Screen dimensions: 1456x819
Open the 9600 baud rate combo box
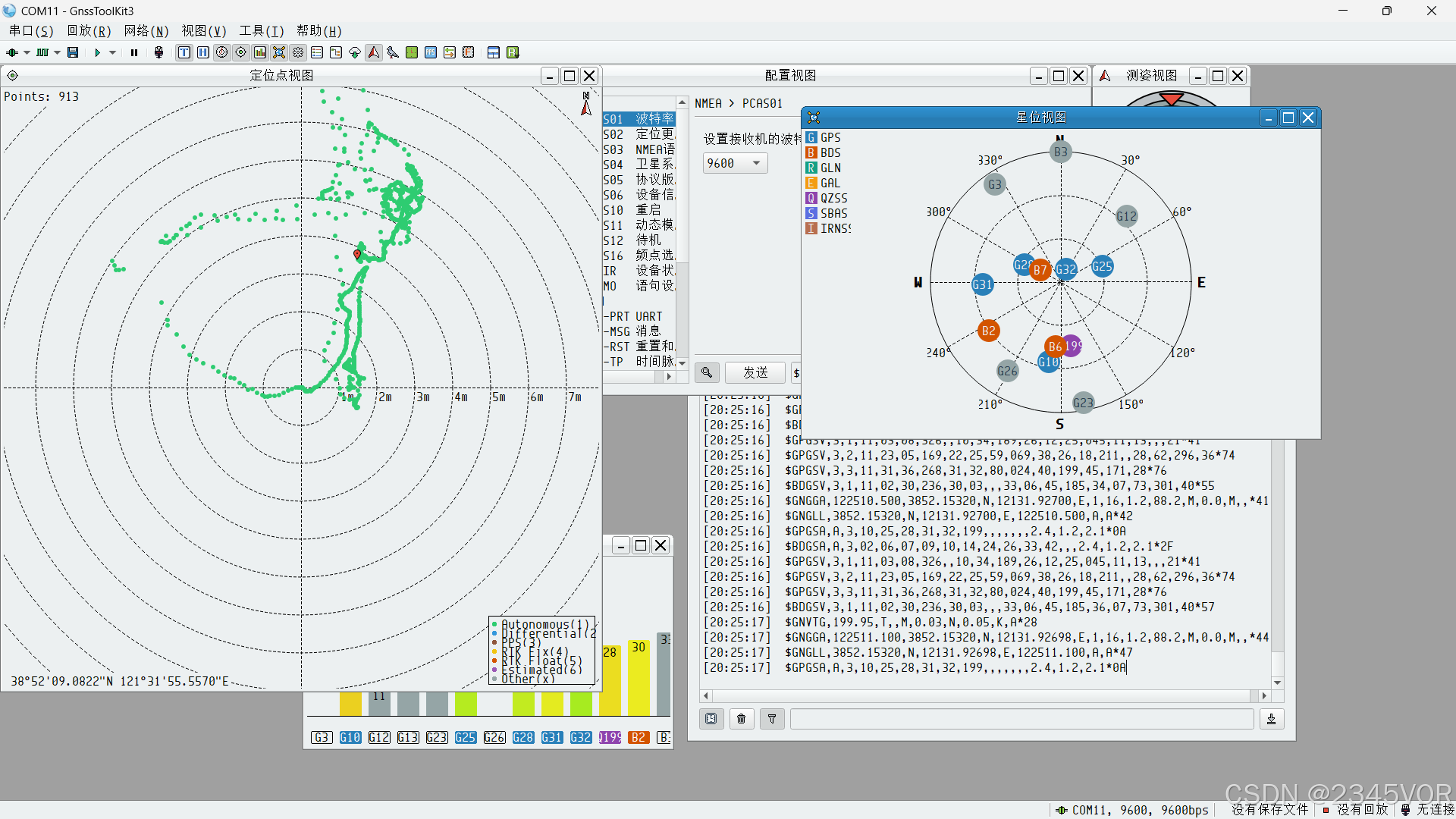click(735, 163)
